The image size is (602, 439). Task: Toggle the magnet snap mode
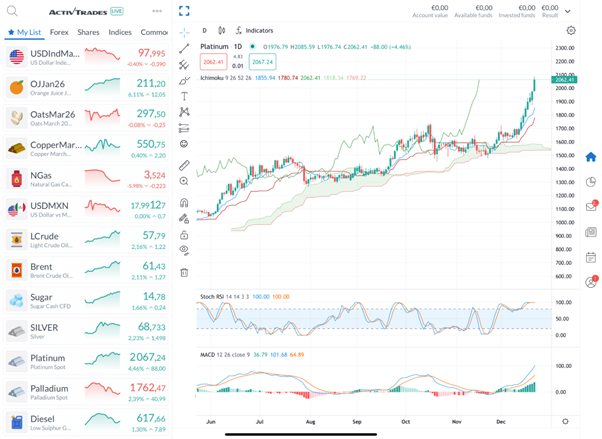184,202
